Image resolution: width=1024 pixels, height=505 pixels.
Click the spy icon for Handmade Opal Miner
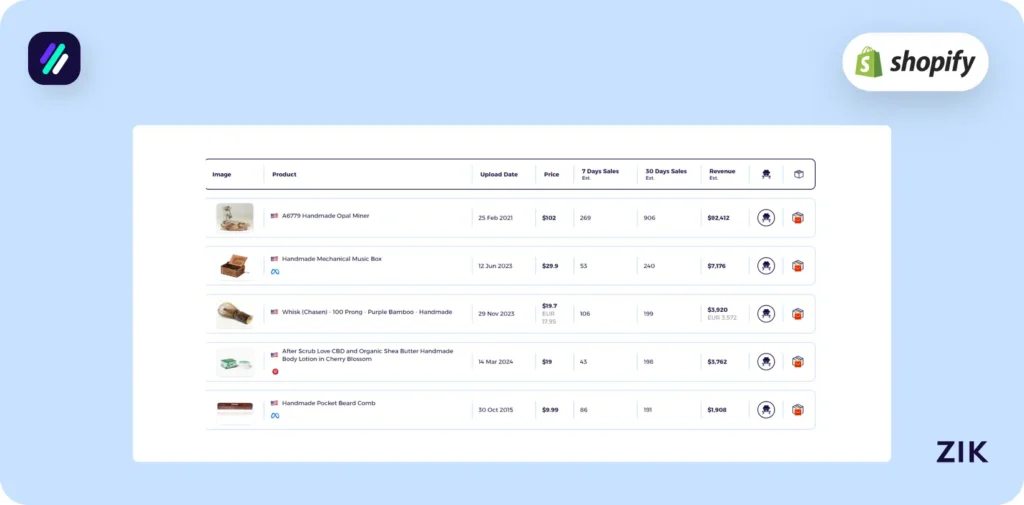coord(765,218)
